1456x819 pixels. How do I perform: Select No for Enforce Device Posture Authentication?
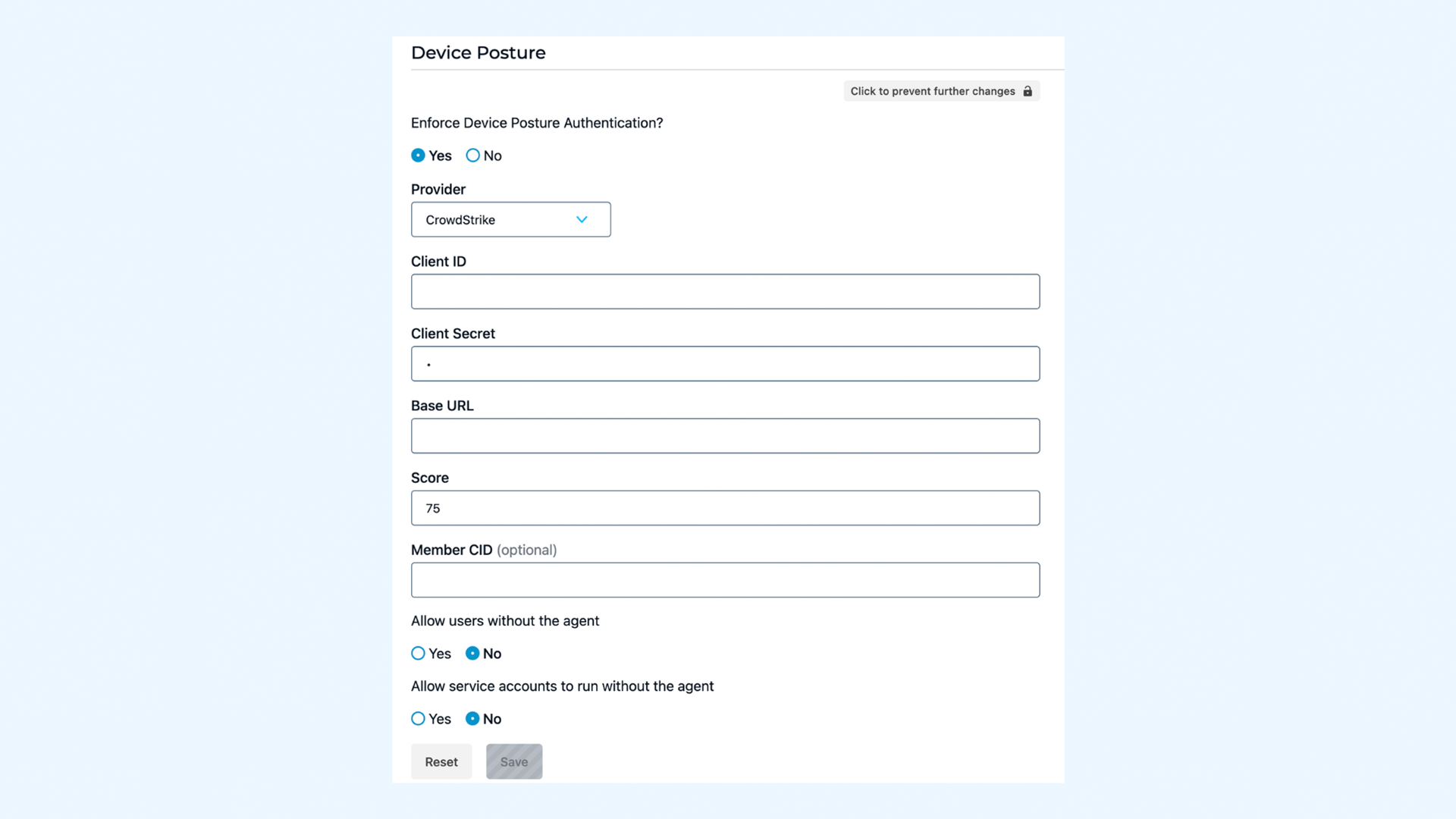tap(473, 155)
